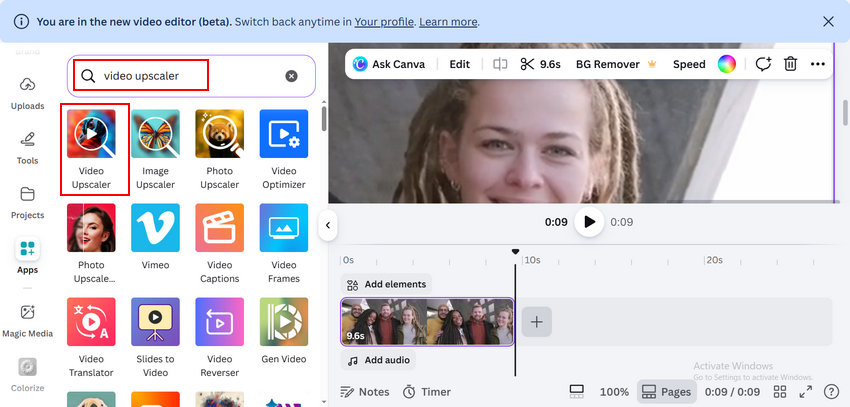This screenshot has height=407, width=850.
Task: Toggle the timeline view layout icon
Action: click(x=576, y=392)
